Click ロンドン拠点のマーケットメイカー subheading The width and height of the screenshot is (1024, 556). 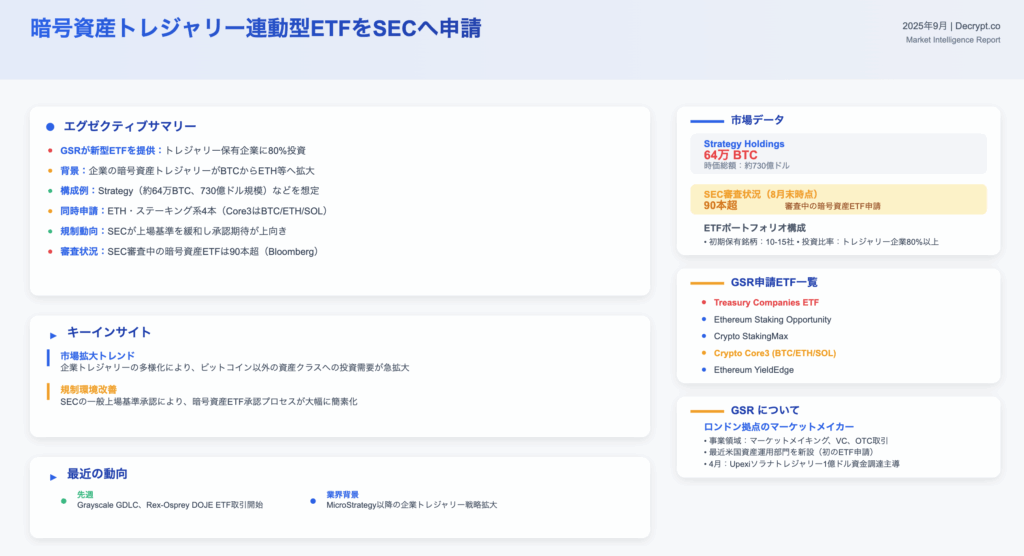coord(778,427)
